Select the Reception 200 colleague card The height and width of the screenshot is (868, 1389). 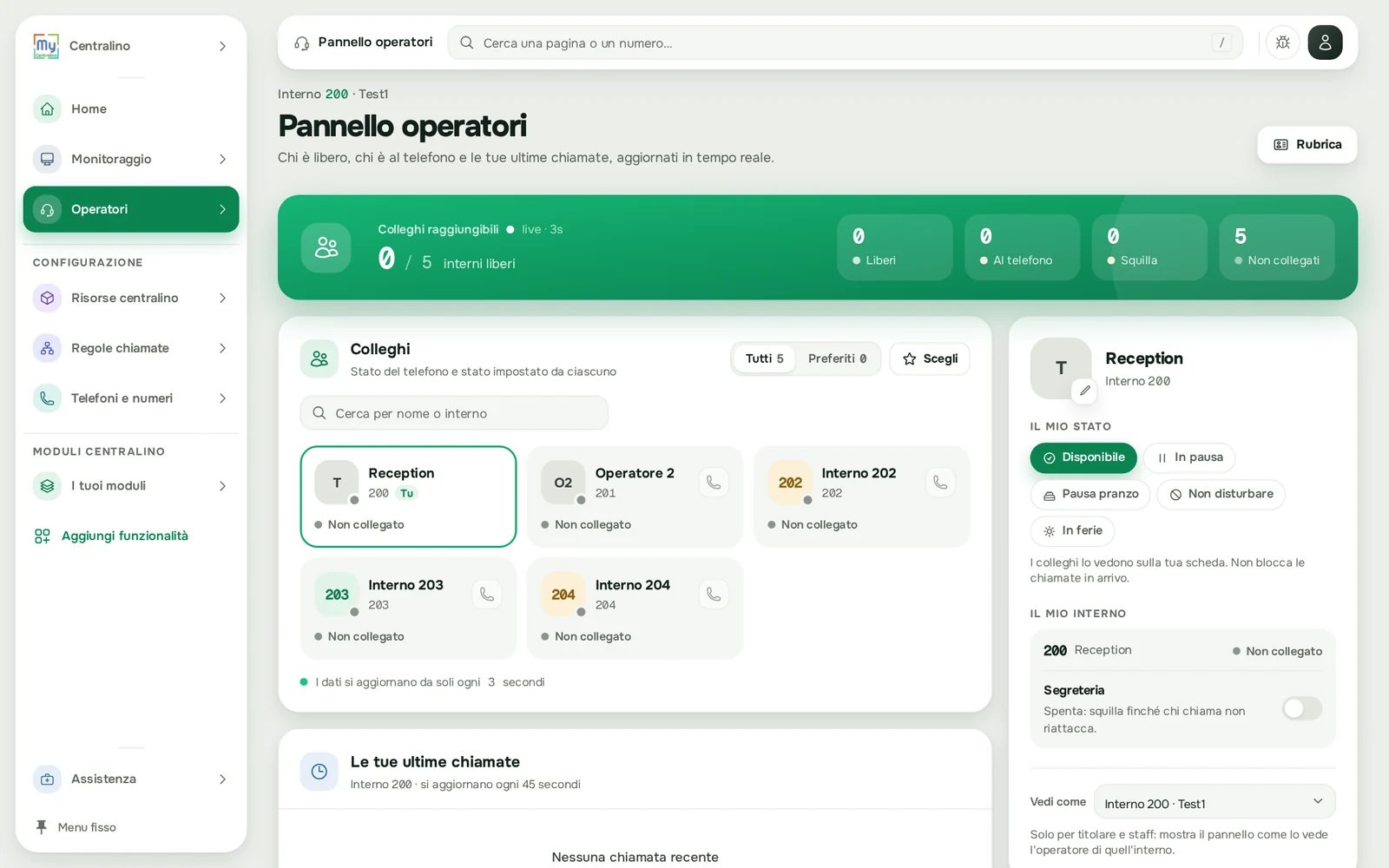[x=408, y=496]
